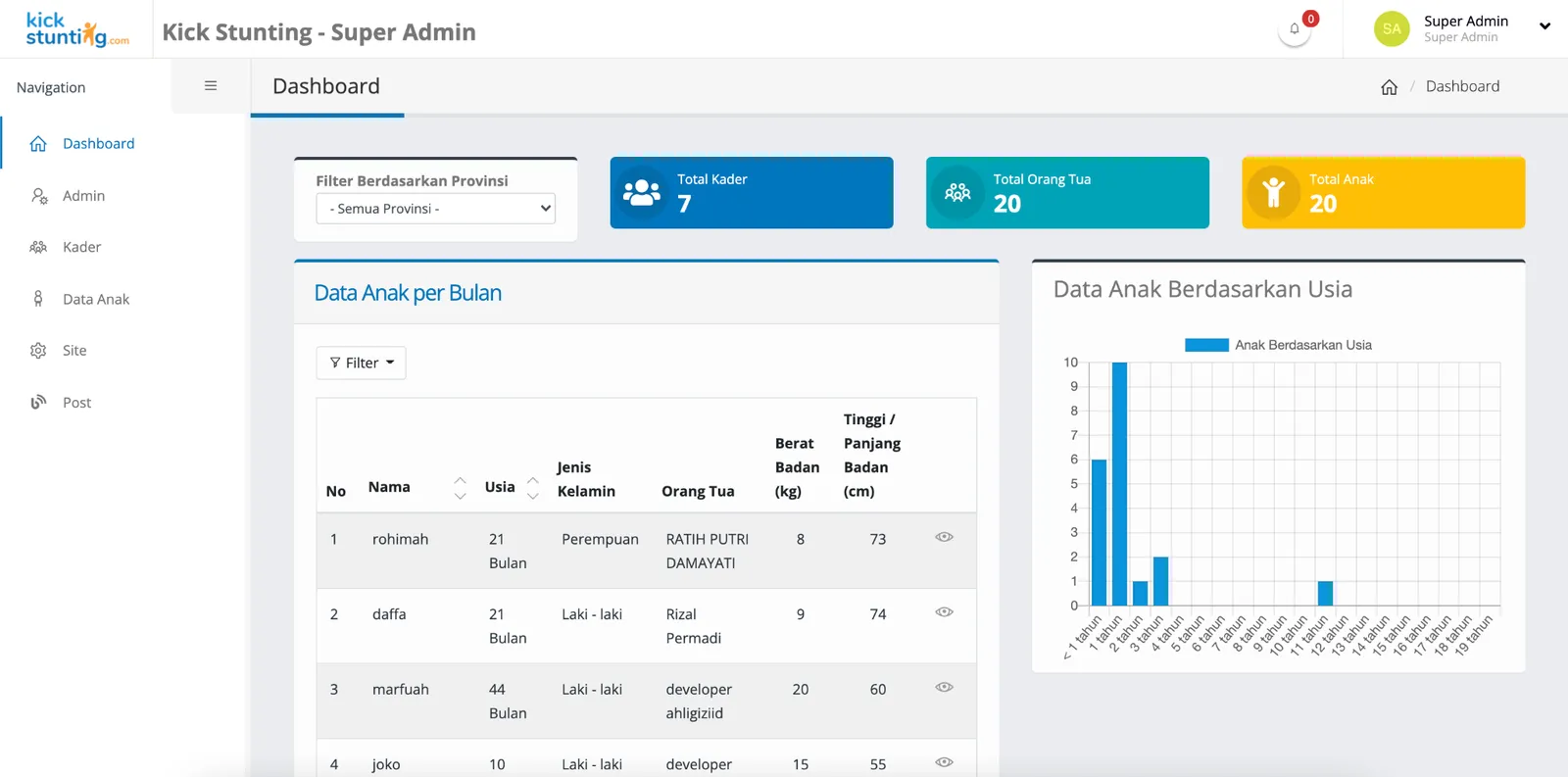Click the Admin user-gear icon in sidebar
Image resolution: width=1568 pixels, height=777 pixels.
click(x=39, y=196)
